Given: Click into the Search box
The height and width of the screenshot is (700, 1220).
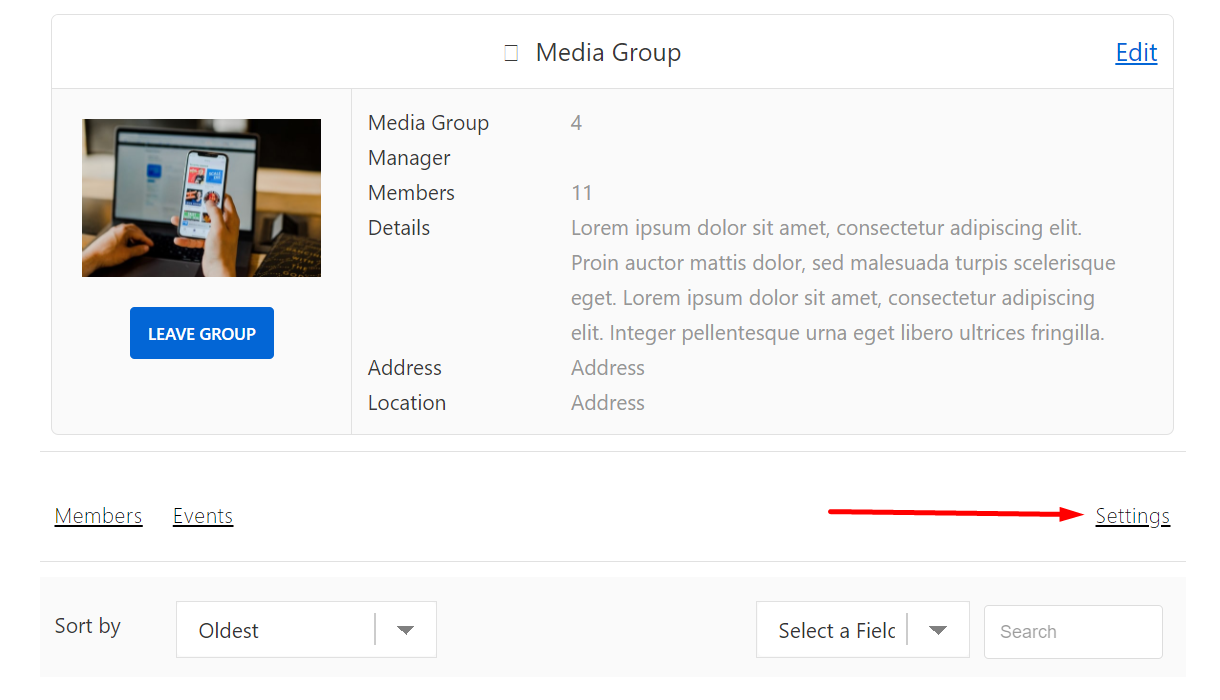Looking at the screenshot, I should click(x=1073, y=631).
